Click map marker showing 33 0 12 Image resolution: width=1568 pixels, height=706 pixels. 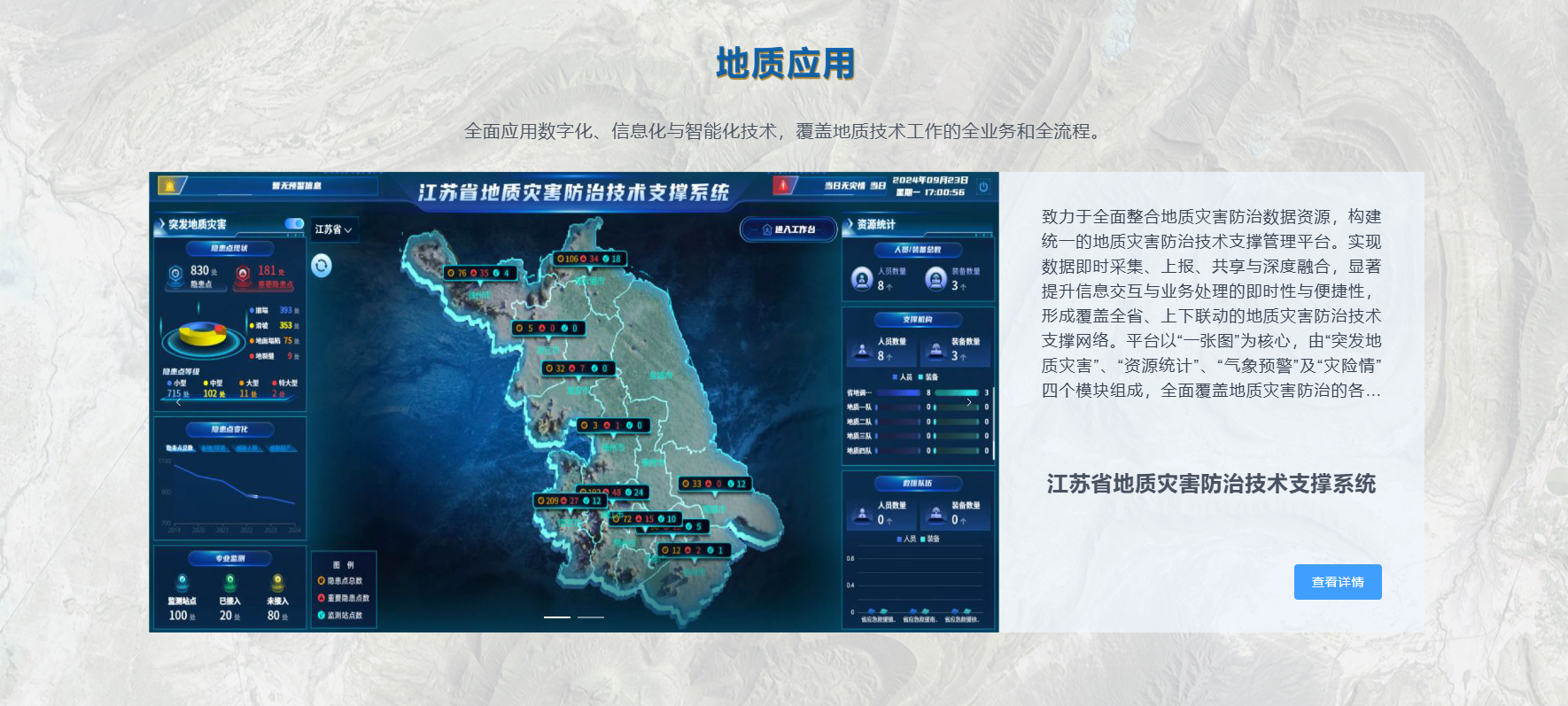pos(716,484)
